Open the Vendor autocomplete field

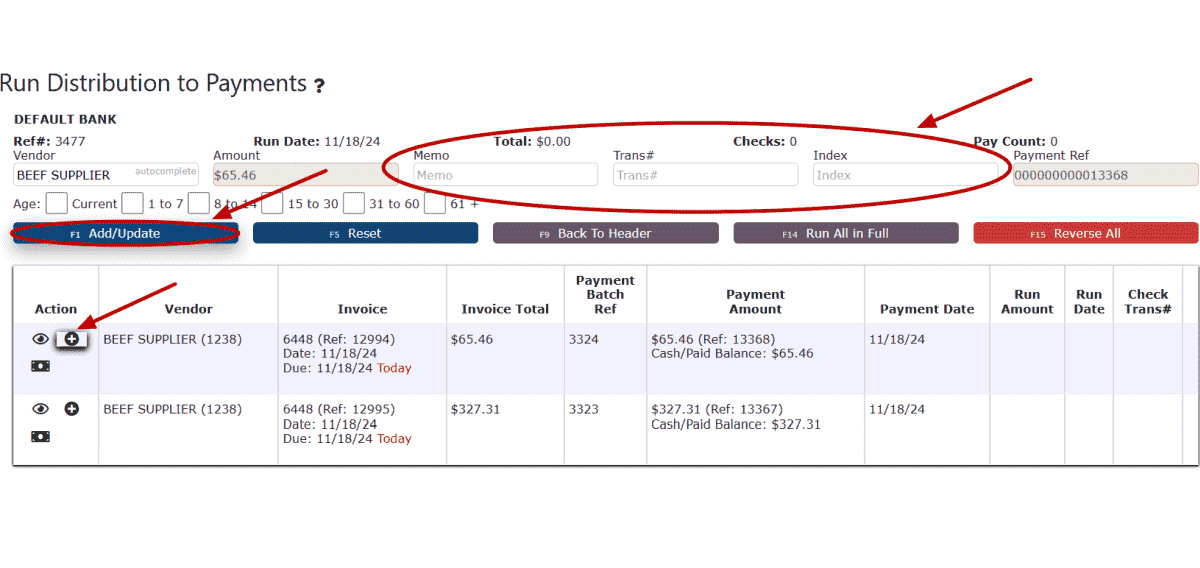(106, 175)
